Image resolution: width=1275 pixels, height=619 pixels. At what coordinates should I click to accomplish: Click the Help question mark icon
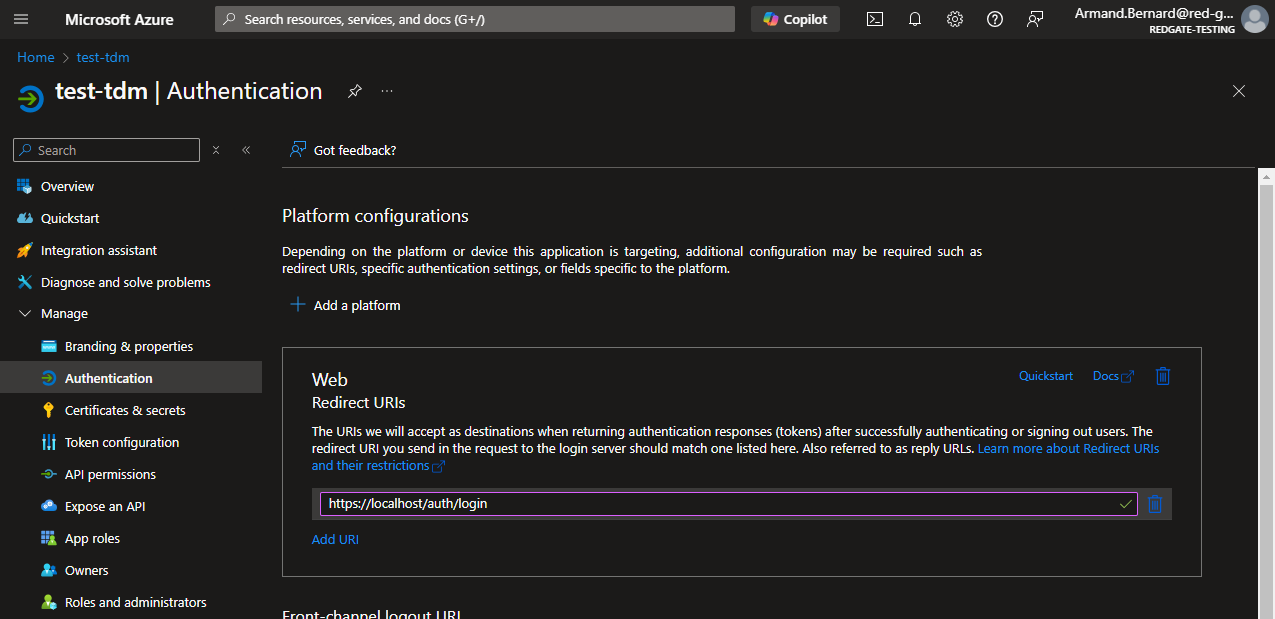pyautogui.click(x=995, y=19)
